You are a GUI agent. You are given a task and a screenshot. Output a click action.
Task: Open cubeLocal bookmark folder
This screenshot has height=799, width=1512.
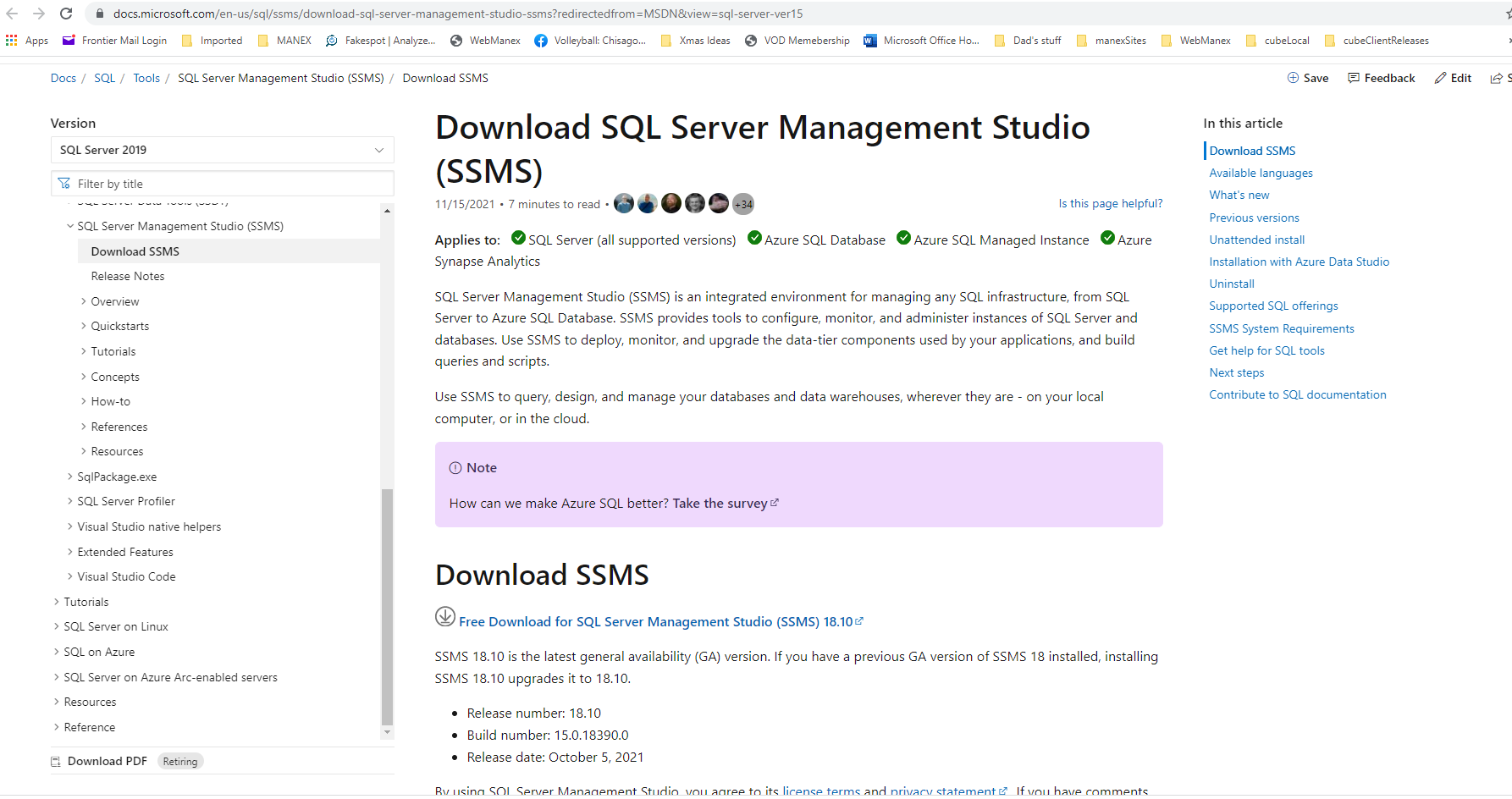1277,41
